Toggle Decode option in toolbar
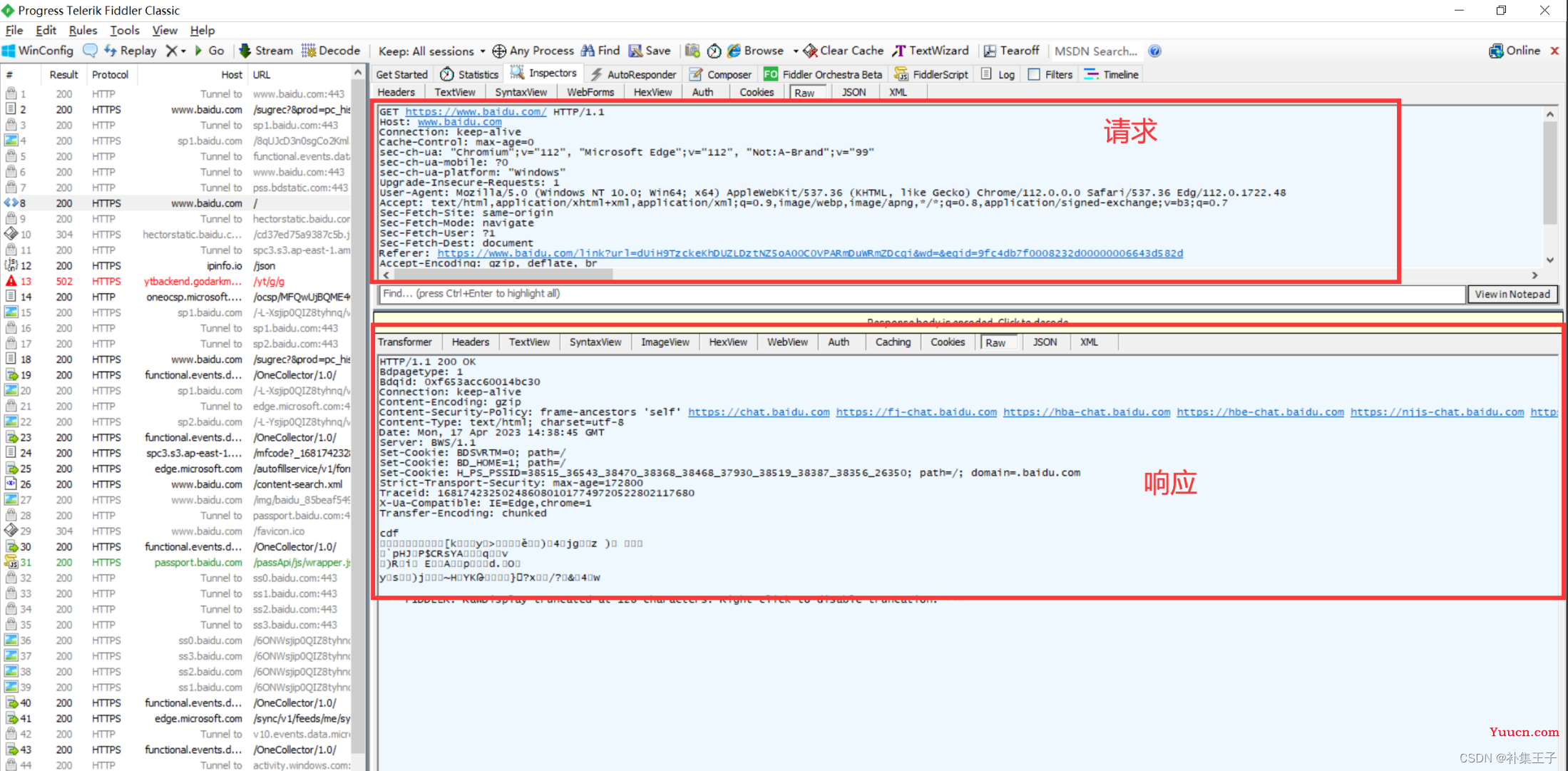 point(331,51)
